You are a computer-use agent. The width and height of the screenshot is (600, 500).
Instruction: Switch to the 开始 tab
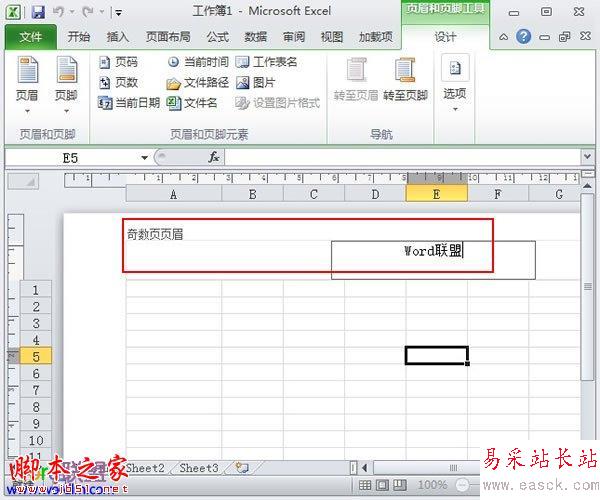pos(79,37)
